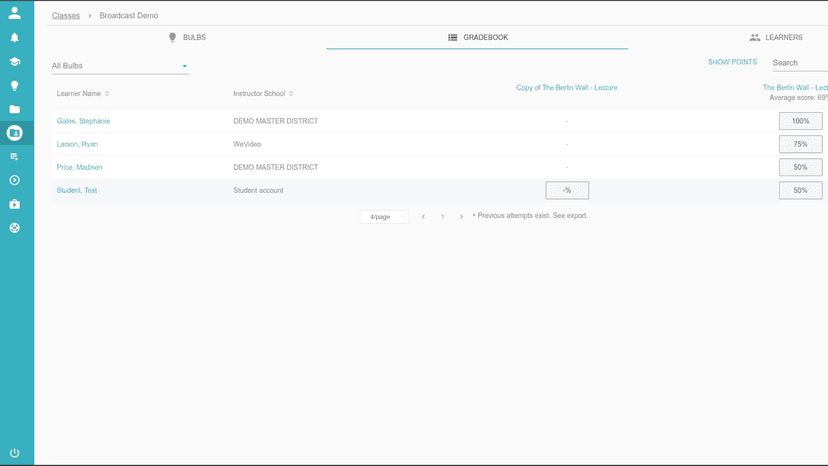Open the user profile icon in sidebar
The image size is (828, 466).
(14, 14)
